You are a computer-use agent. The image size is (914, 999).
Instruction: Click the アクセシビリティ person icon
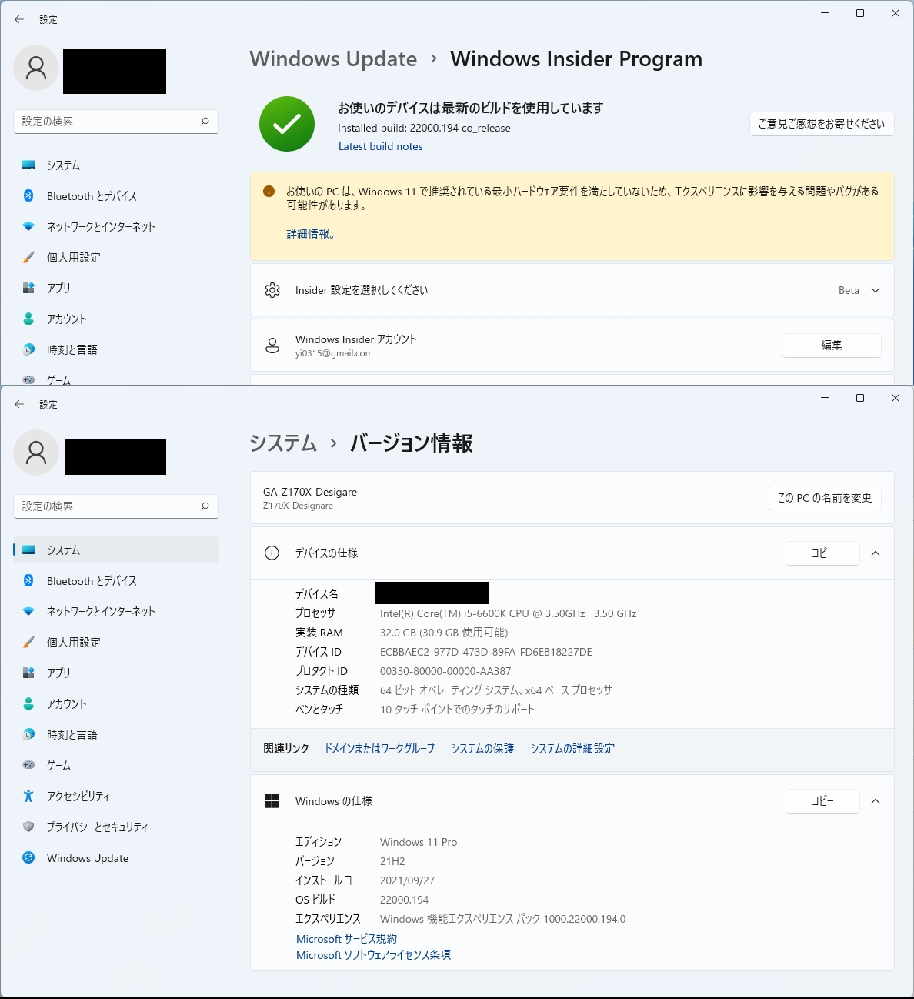coord(29,796)
